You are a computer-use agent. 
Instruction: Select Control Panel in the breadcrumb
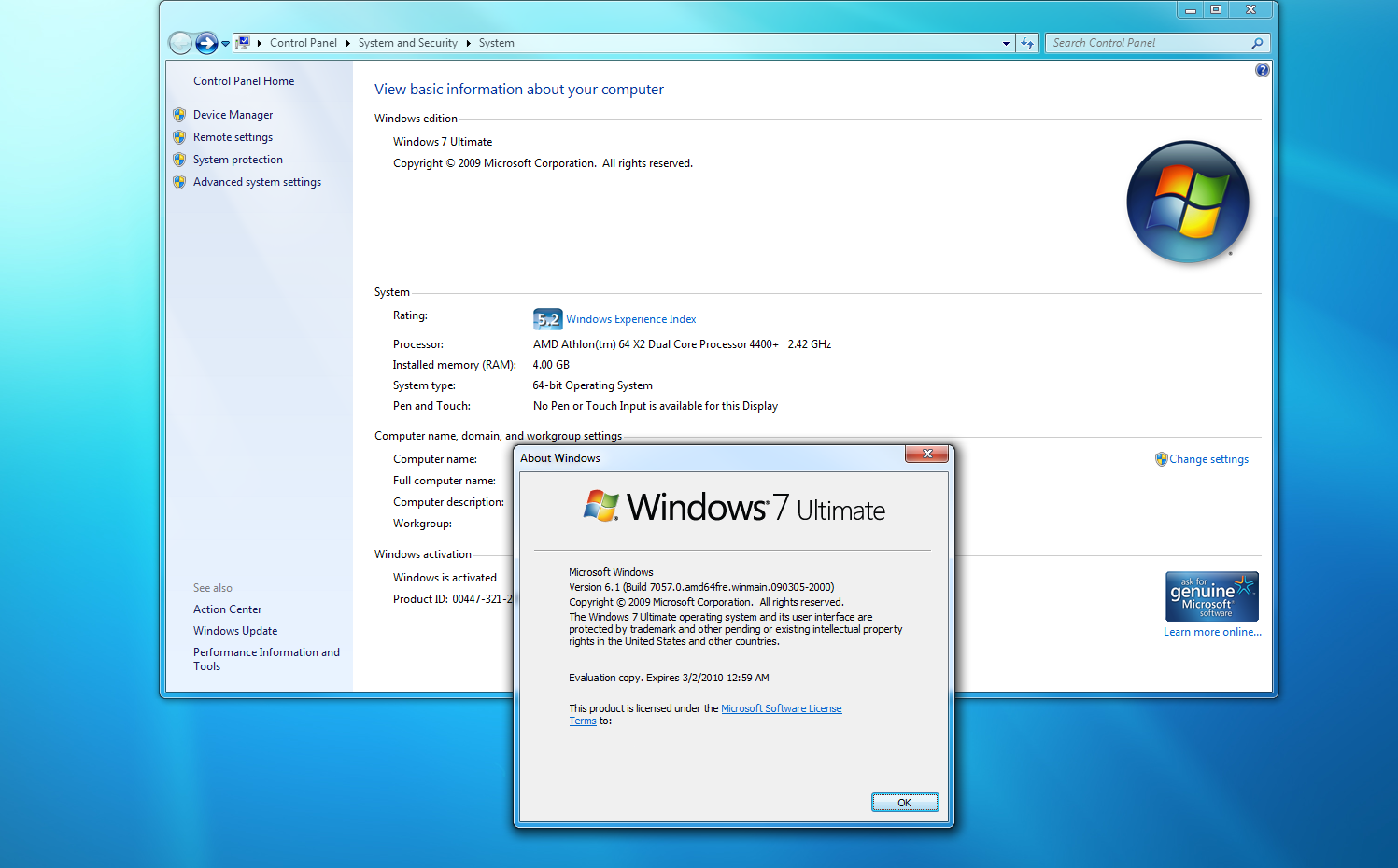[304, 43]
